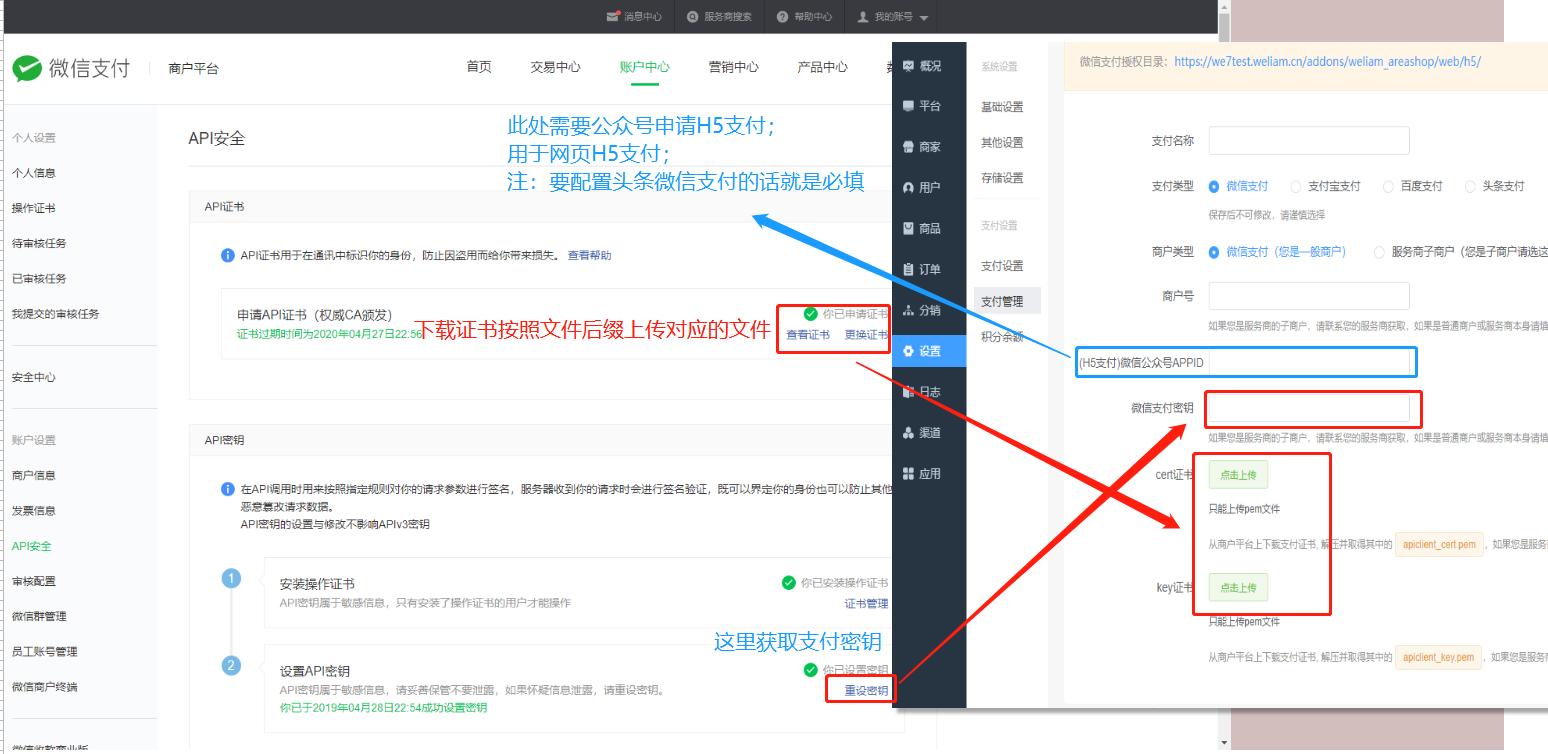Image resolution: width=1548 pixels, height=754 pixels.
Task: Open 帮助中心 help center in top bar
Action: point(804,17)
